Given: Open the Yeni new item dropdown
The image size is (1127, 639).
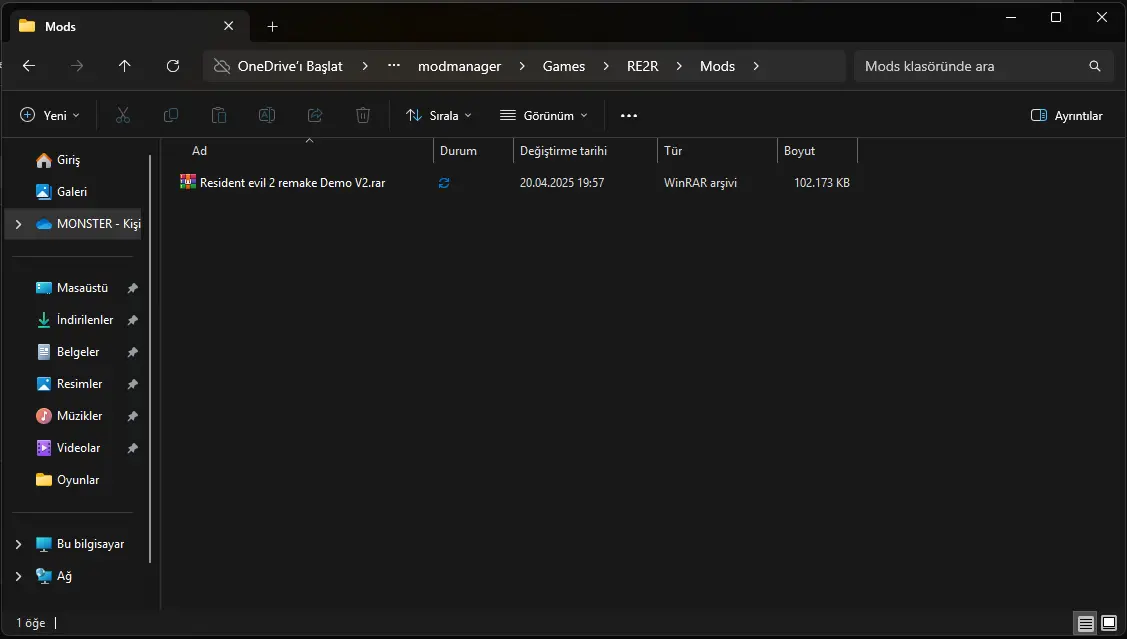Looking at the screenshot, I should [x=50, y=115].
